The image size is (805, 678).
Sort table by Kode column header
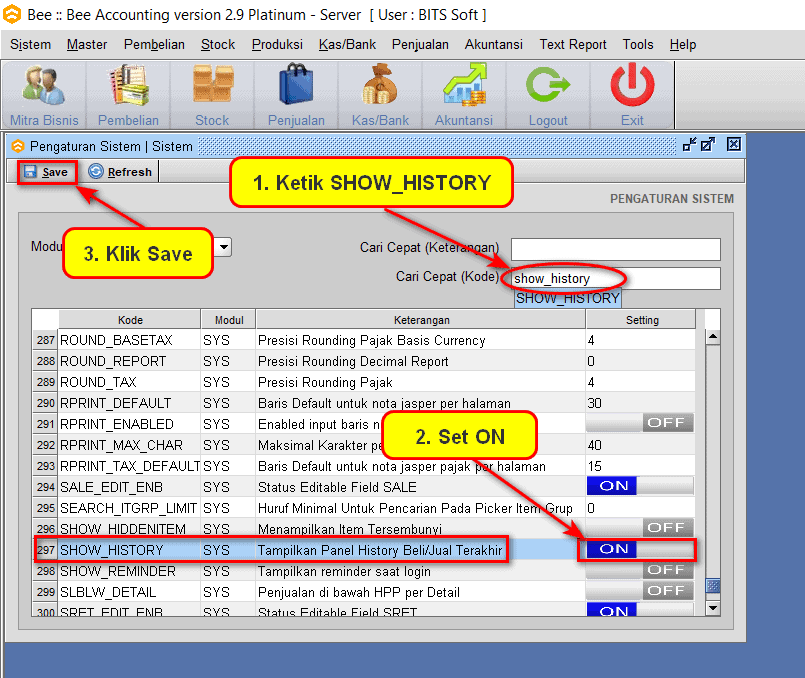[130, 320]
